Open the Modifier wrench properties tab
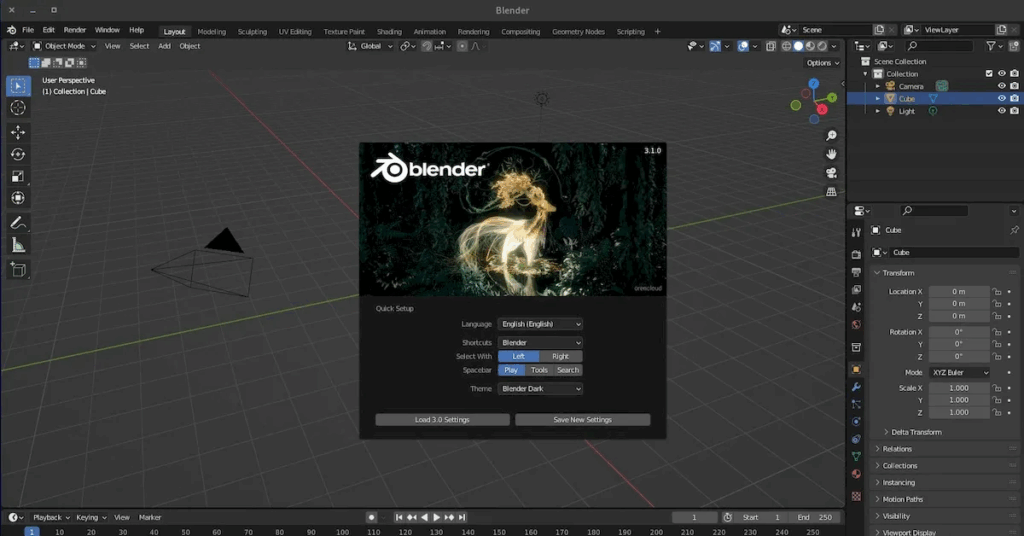The image size is (1024, 536). (x=856, y=387)
